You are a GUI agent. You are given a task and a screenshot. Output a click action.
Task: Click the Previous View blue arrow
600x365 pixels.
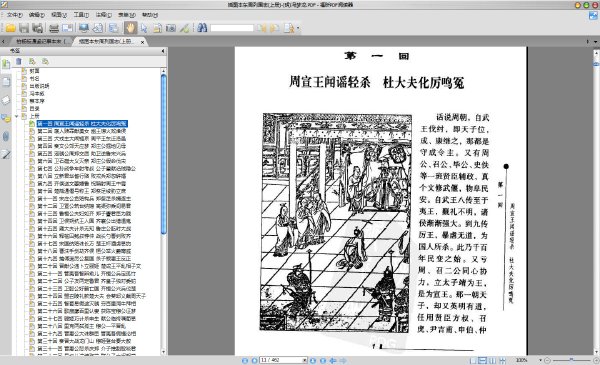pyautogui.click(x=333, y=360)
